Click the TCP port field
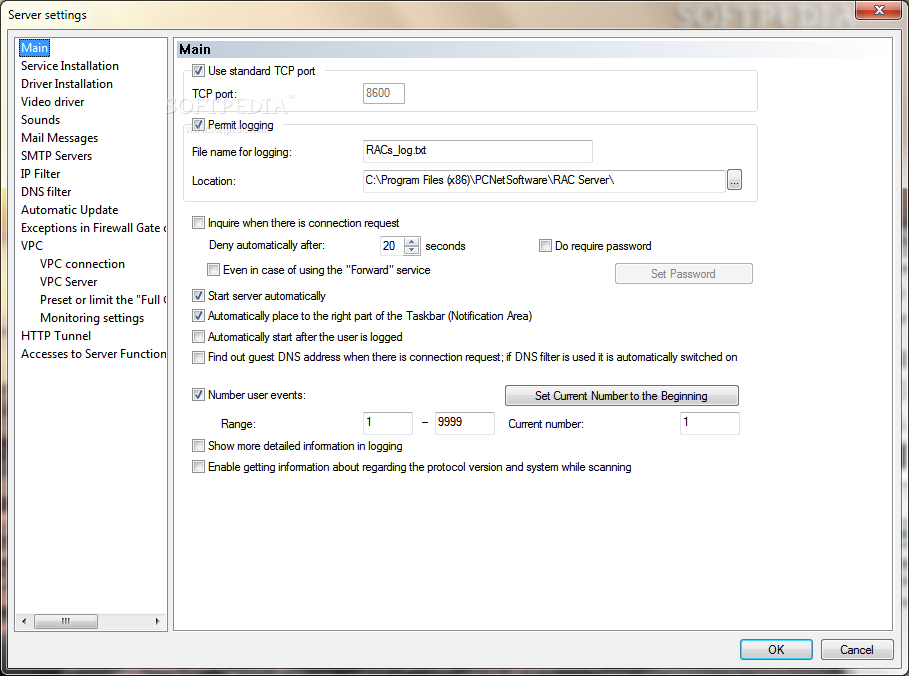 384,93
